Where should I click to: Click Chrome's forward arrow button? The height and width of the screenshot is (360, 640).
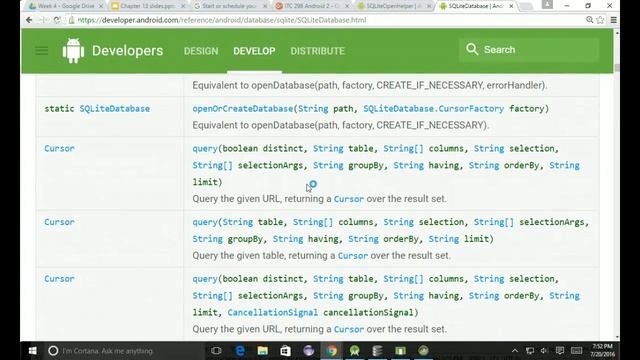tap(44, 20)
